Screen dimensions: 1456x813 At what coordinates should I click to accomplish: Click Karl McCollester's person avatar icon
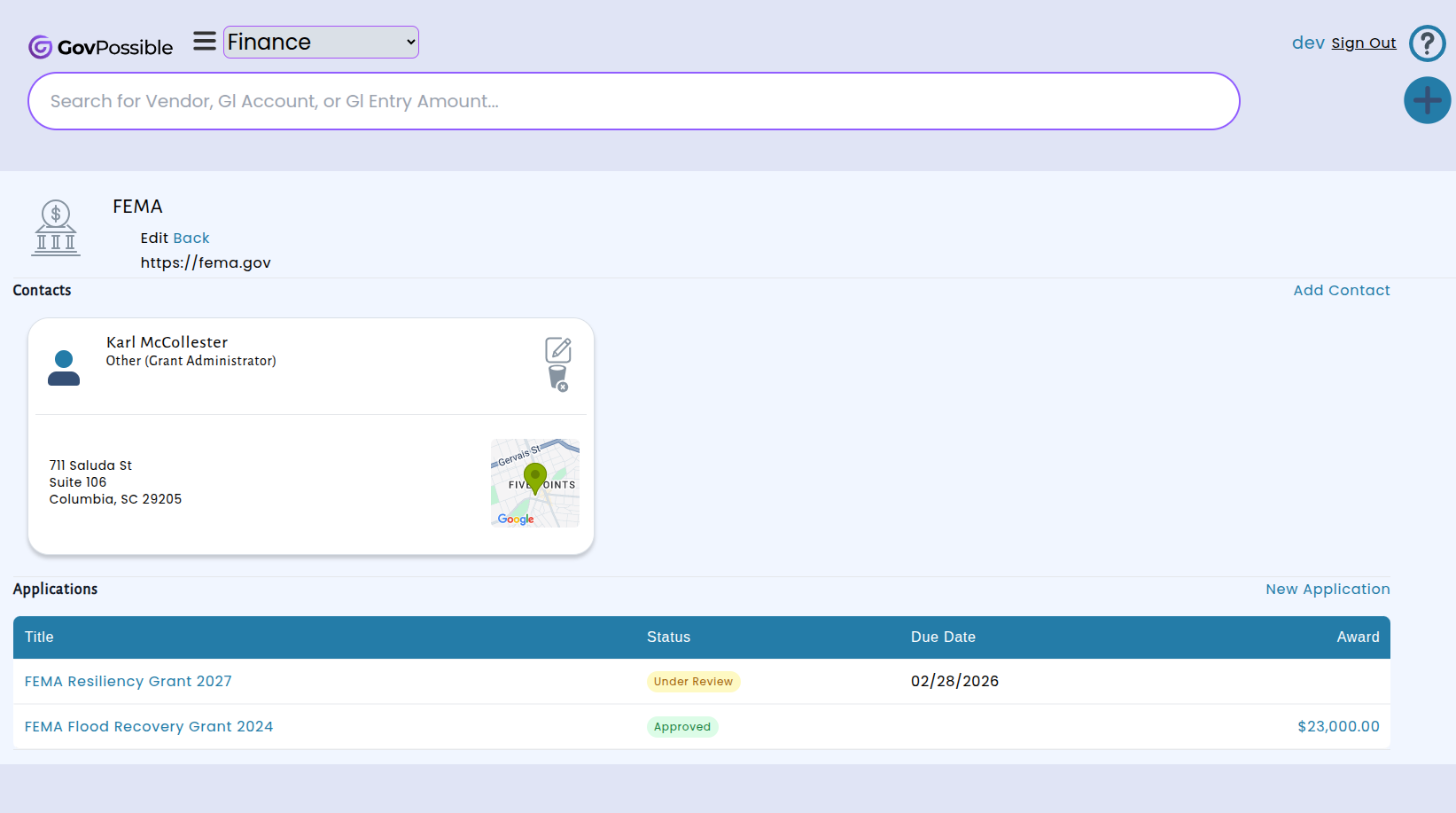pos(64,368)
